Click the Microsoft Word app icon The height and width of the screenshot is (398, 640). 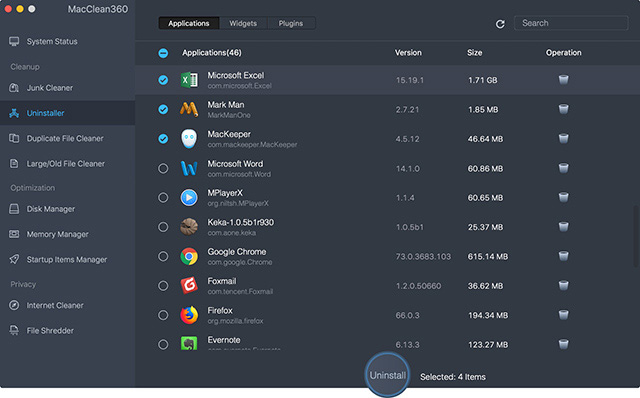189,168
